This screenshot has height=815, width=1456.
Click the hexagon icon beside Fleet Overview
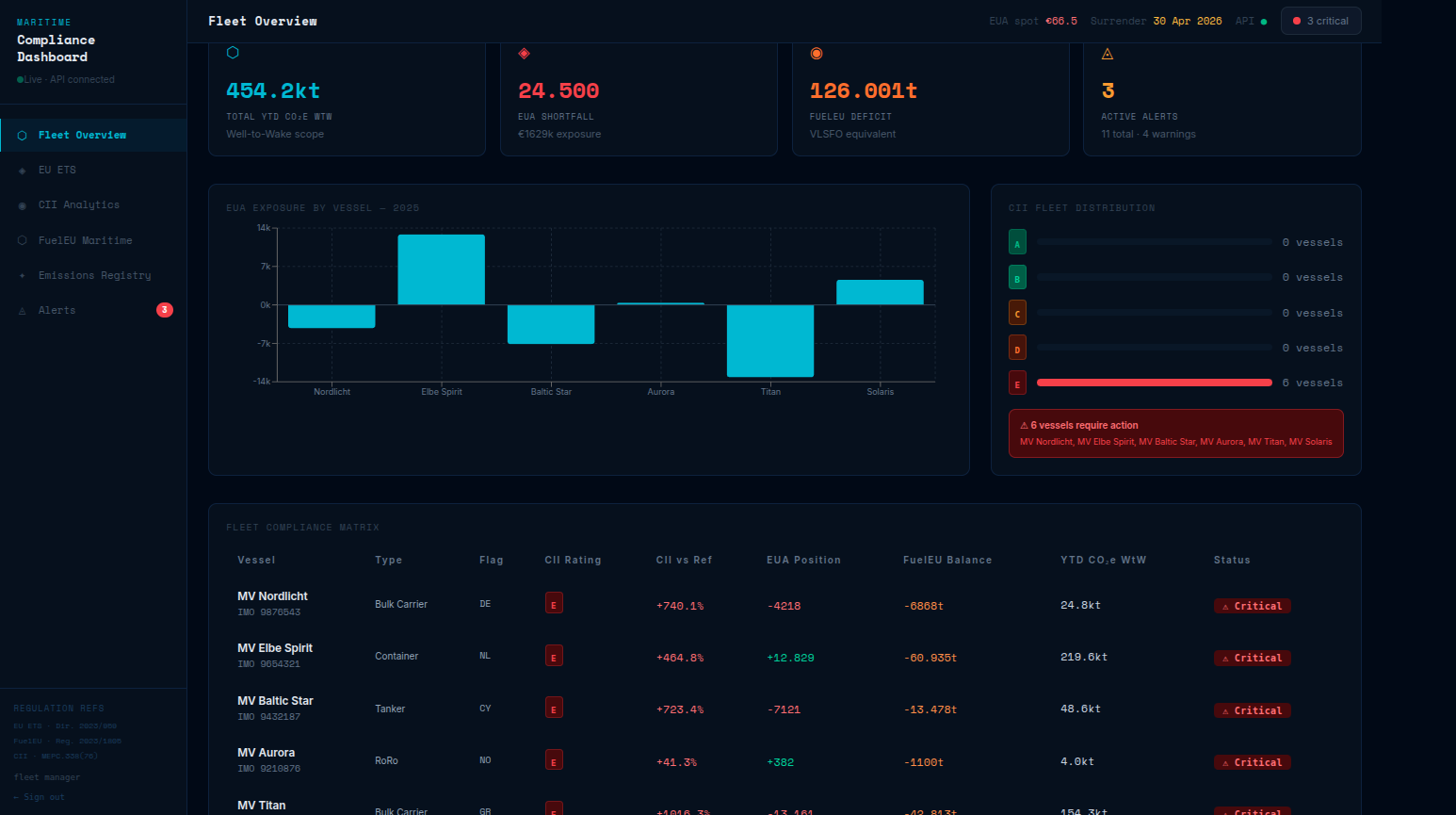pyautogui.click(x=22, y=136)
